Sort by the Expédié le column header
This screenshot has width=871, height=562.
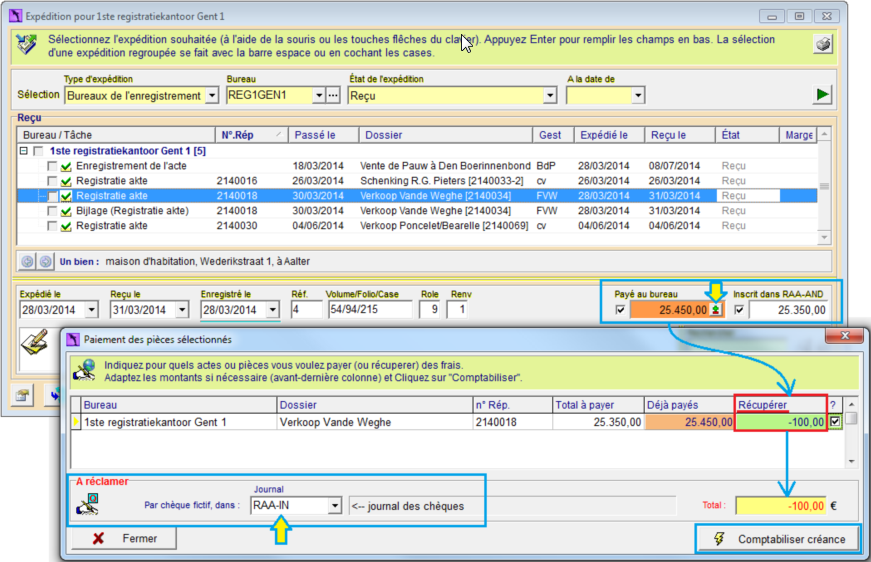click(609, 135)
